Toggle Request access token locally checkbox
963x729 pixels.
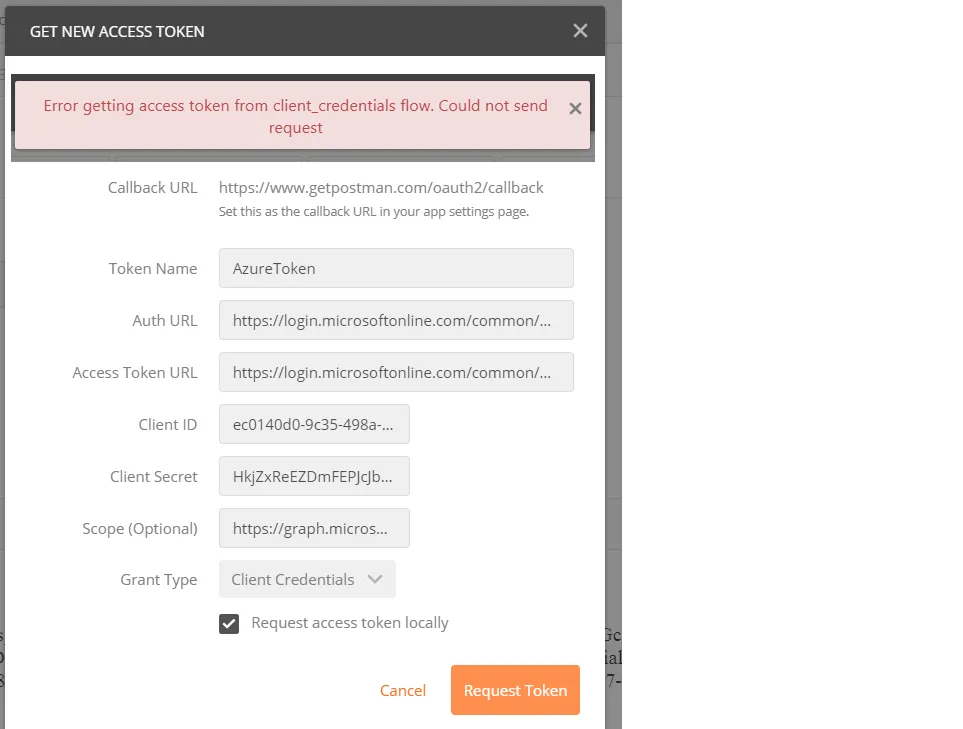click(x=230, y=624)
